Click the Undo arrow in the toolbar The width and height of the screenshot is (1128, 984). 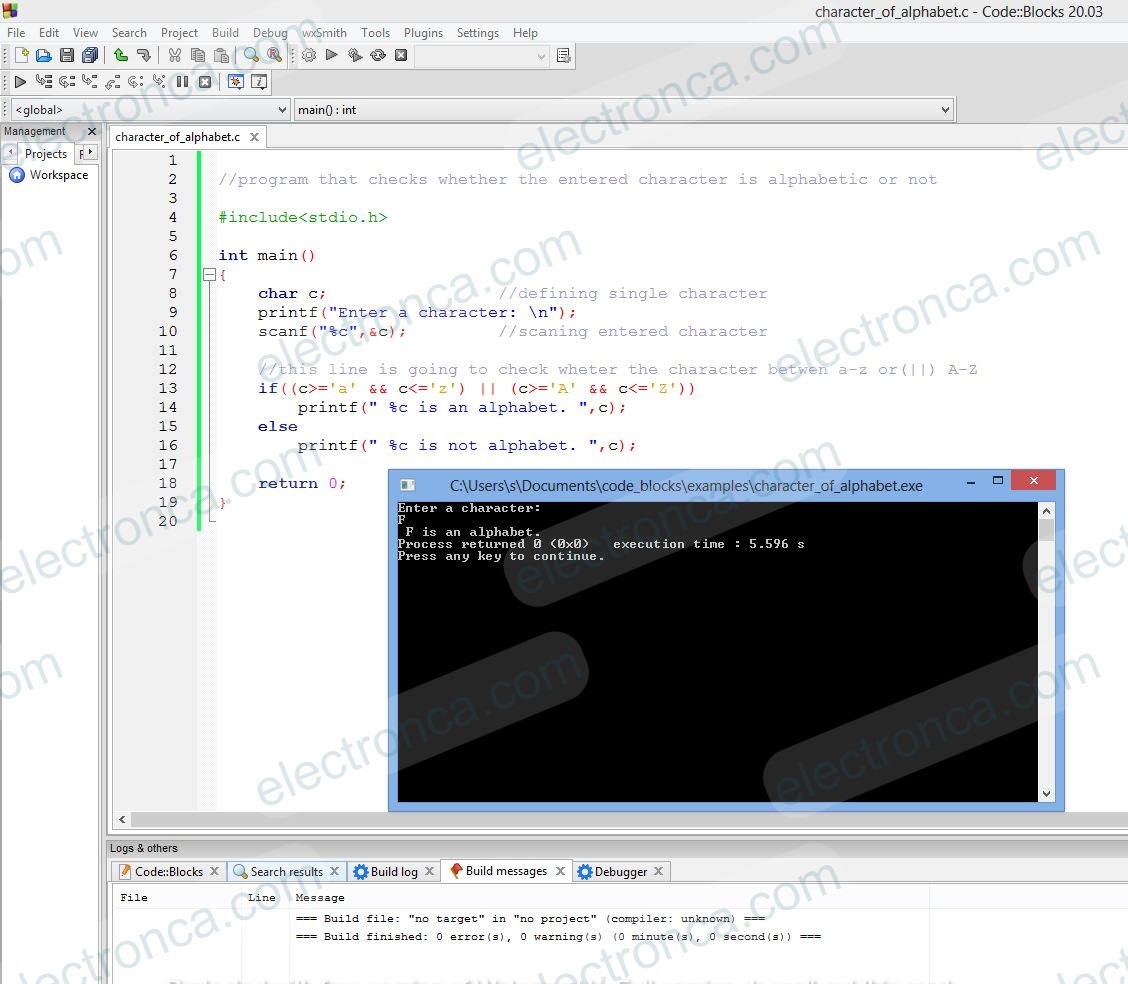(x=121, y=56)
